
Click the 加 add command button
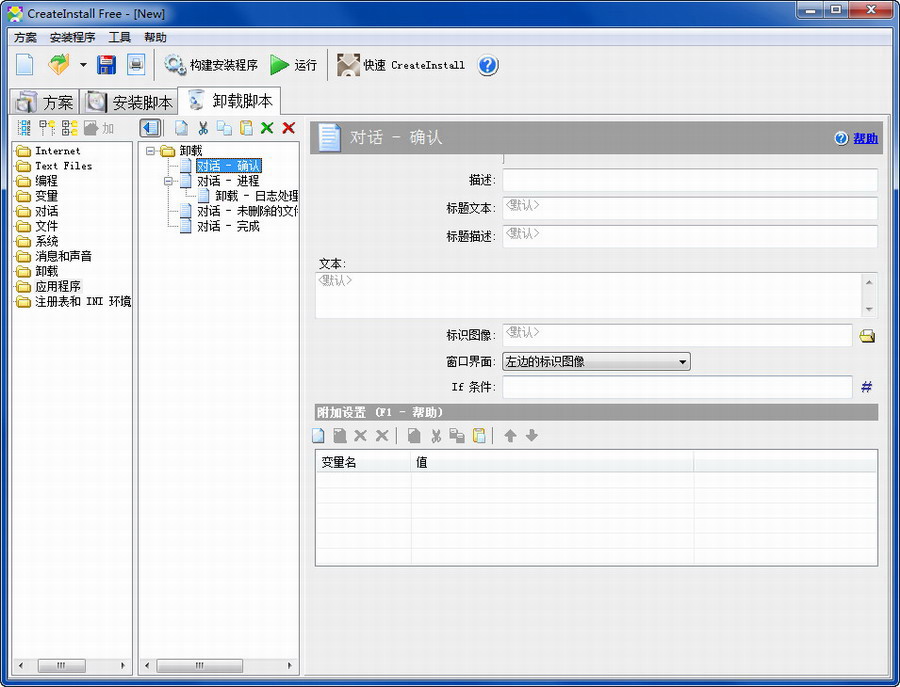pyautogui.click(x=99, y=128)
